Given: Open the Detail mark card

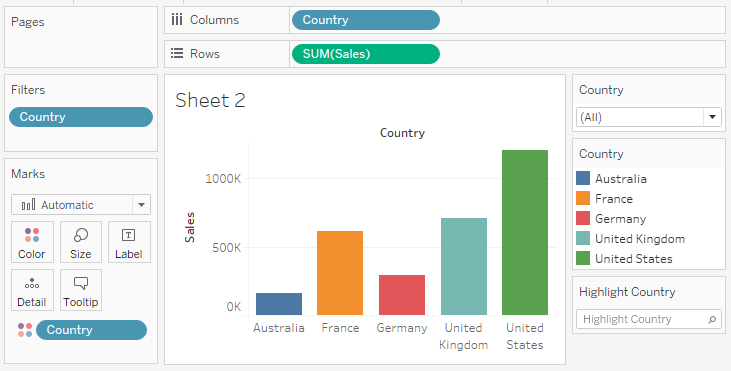Looking at the screenshot, I should pos(32,290).
